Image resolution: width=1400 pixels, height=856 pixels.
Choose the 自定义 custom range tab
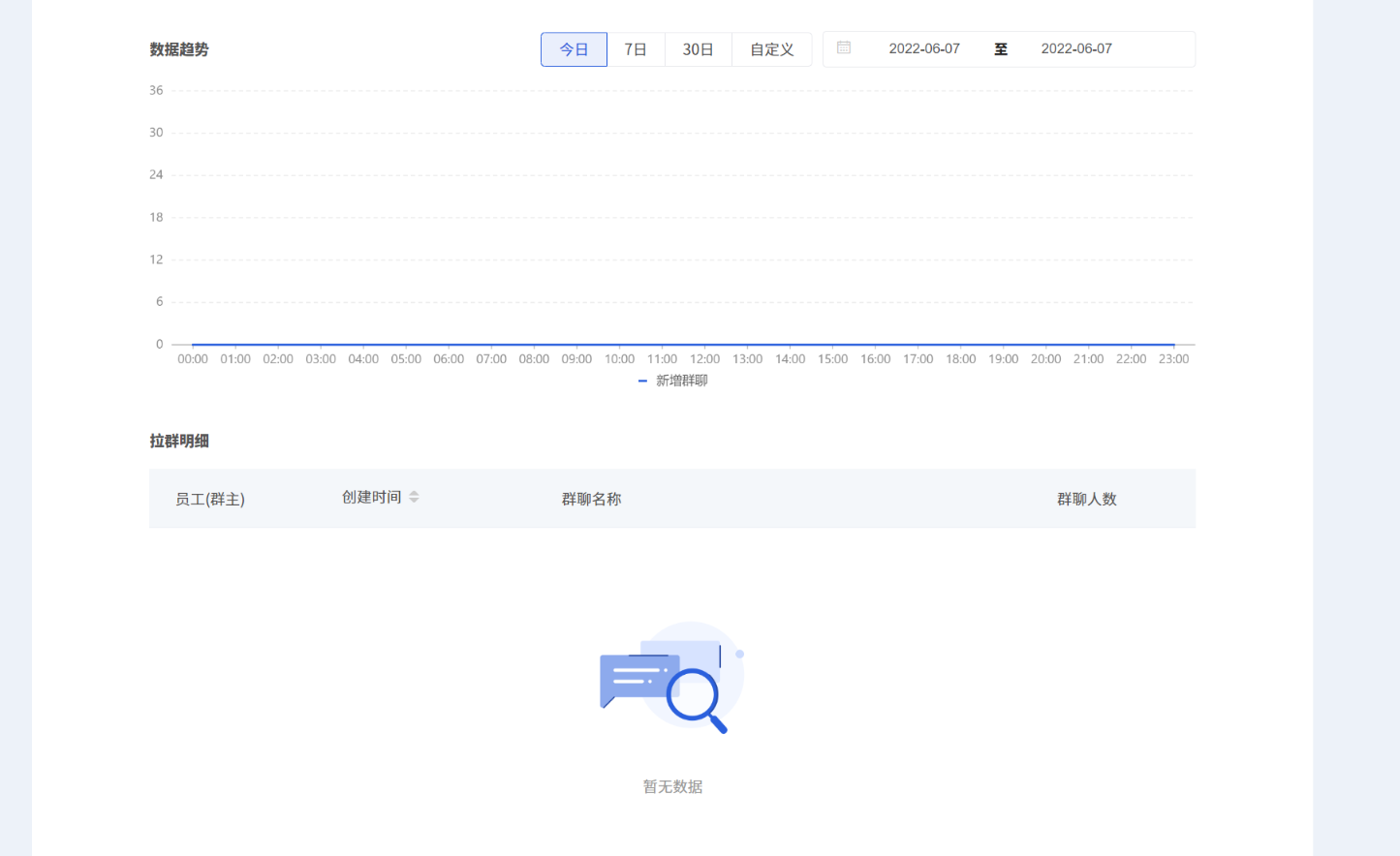(x=772, y=49)
